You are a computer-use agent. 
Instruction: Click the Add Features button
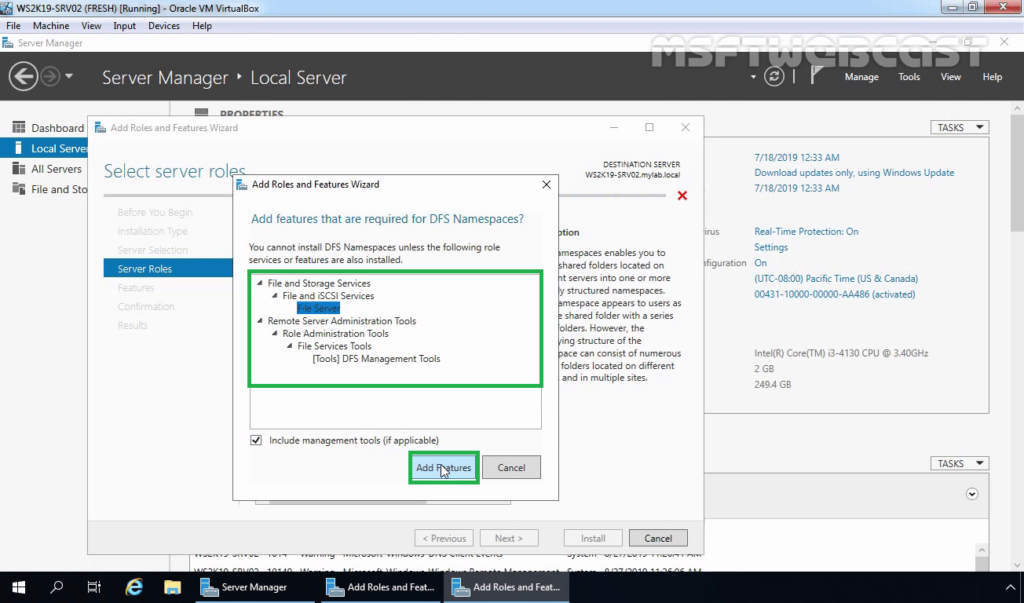point(443,468)
